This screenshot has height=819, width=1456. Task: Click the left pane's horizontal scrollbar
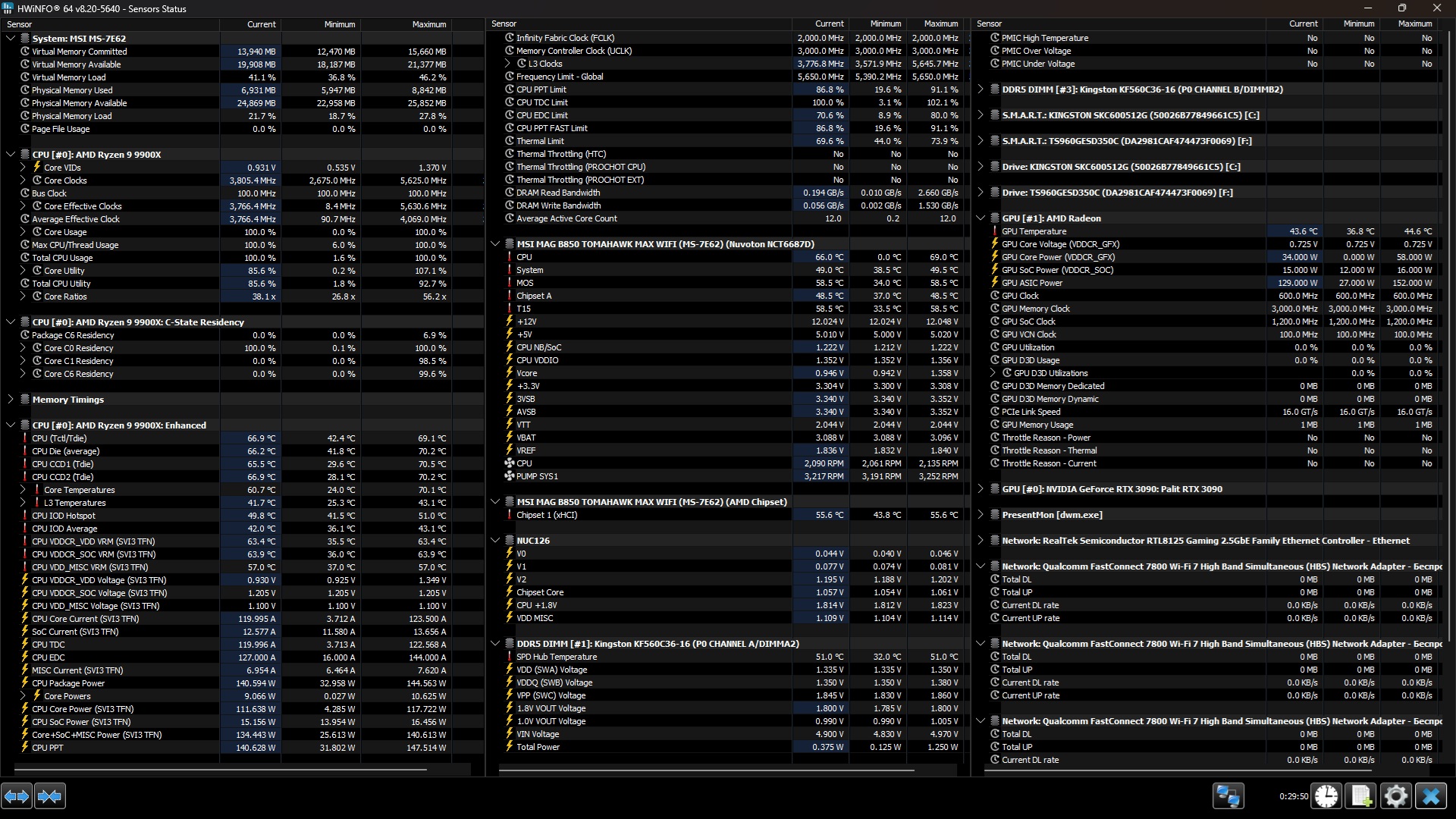(220, 770)
